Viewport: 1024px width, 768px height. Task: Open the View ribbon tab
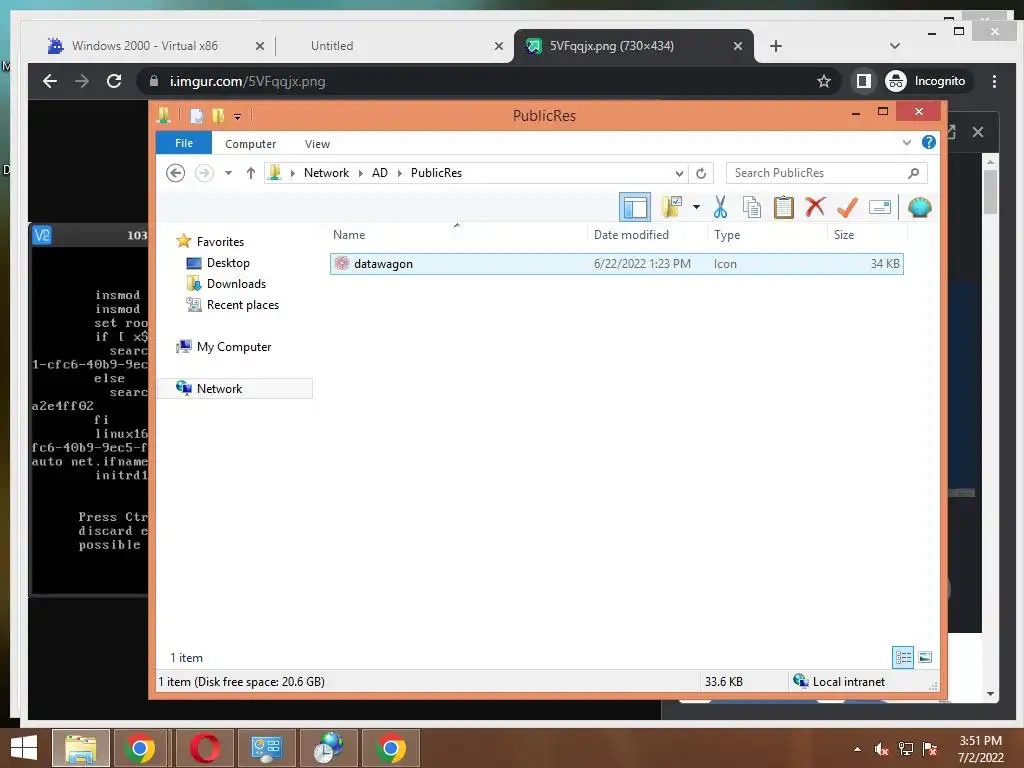pos(317,144)
